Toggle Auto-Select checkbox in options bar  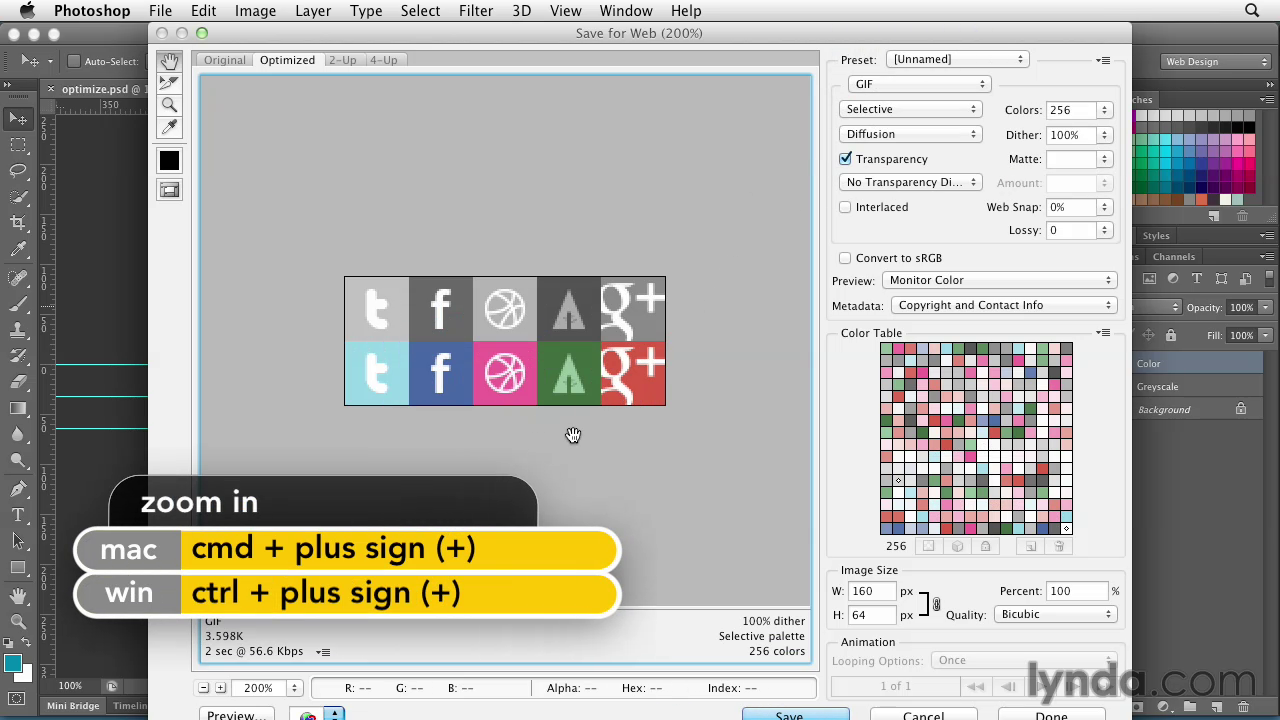point(74,61)
